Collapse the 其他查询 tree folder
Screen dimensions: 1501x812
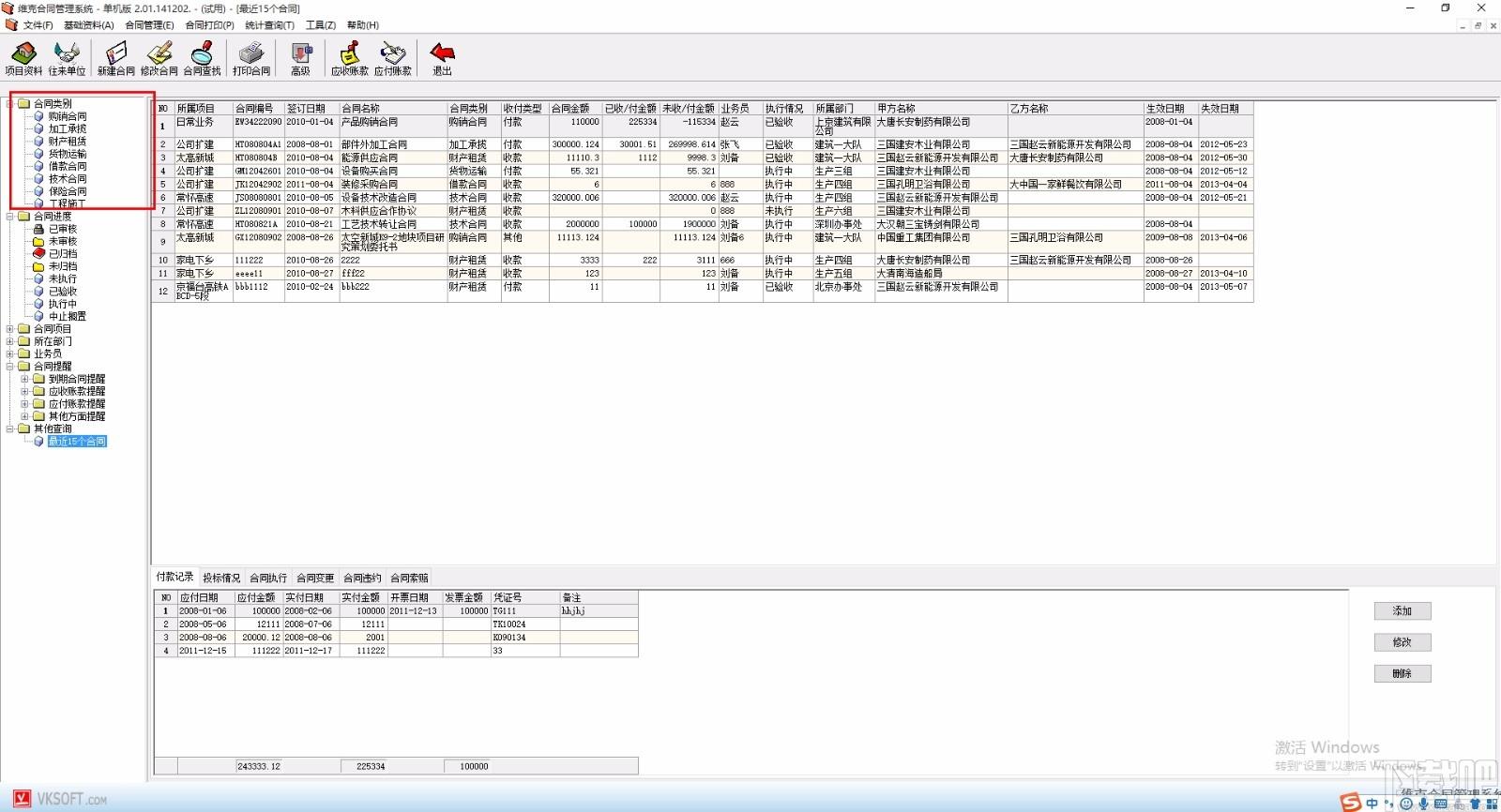(x=10, y=429)
